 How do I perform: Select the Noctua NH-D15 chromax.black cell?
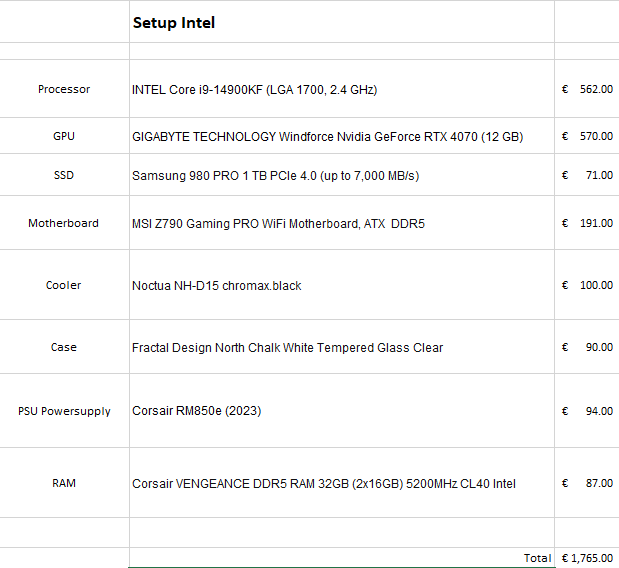pos(342,285)
